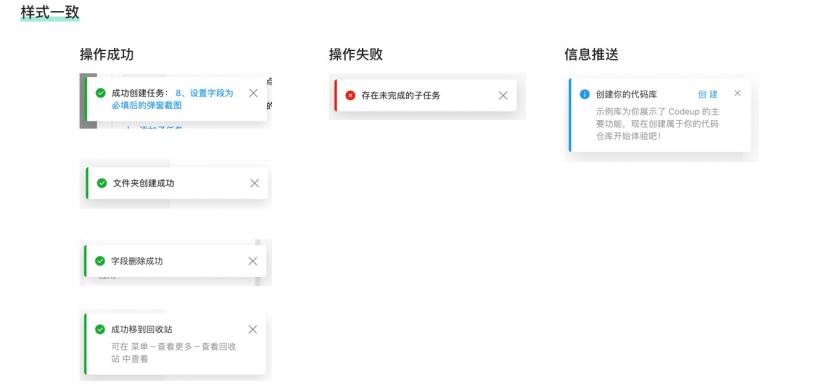Click the green check icon beside 成功移到回收站
The height and width of the screenshot is (389, 840).
[100, 330]
